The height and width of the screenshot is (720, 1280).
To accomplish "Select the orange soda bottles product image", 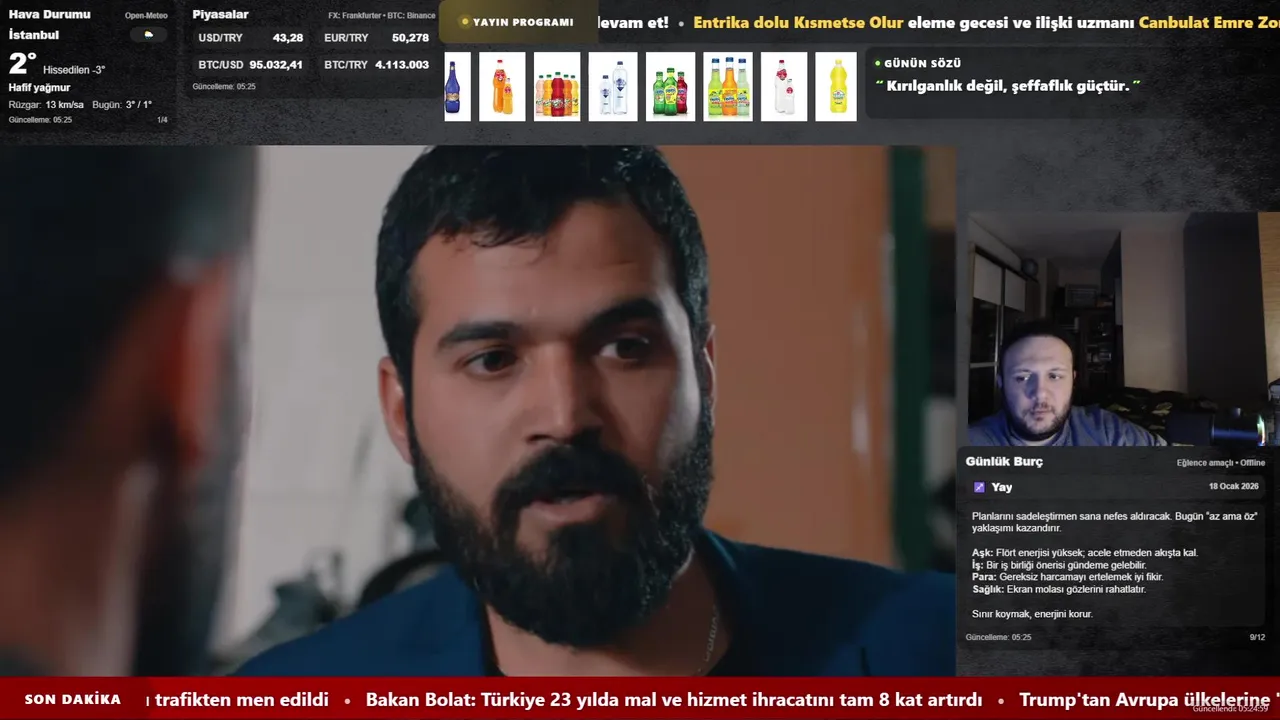I will pos(502,87).
